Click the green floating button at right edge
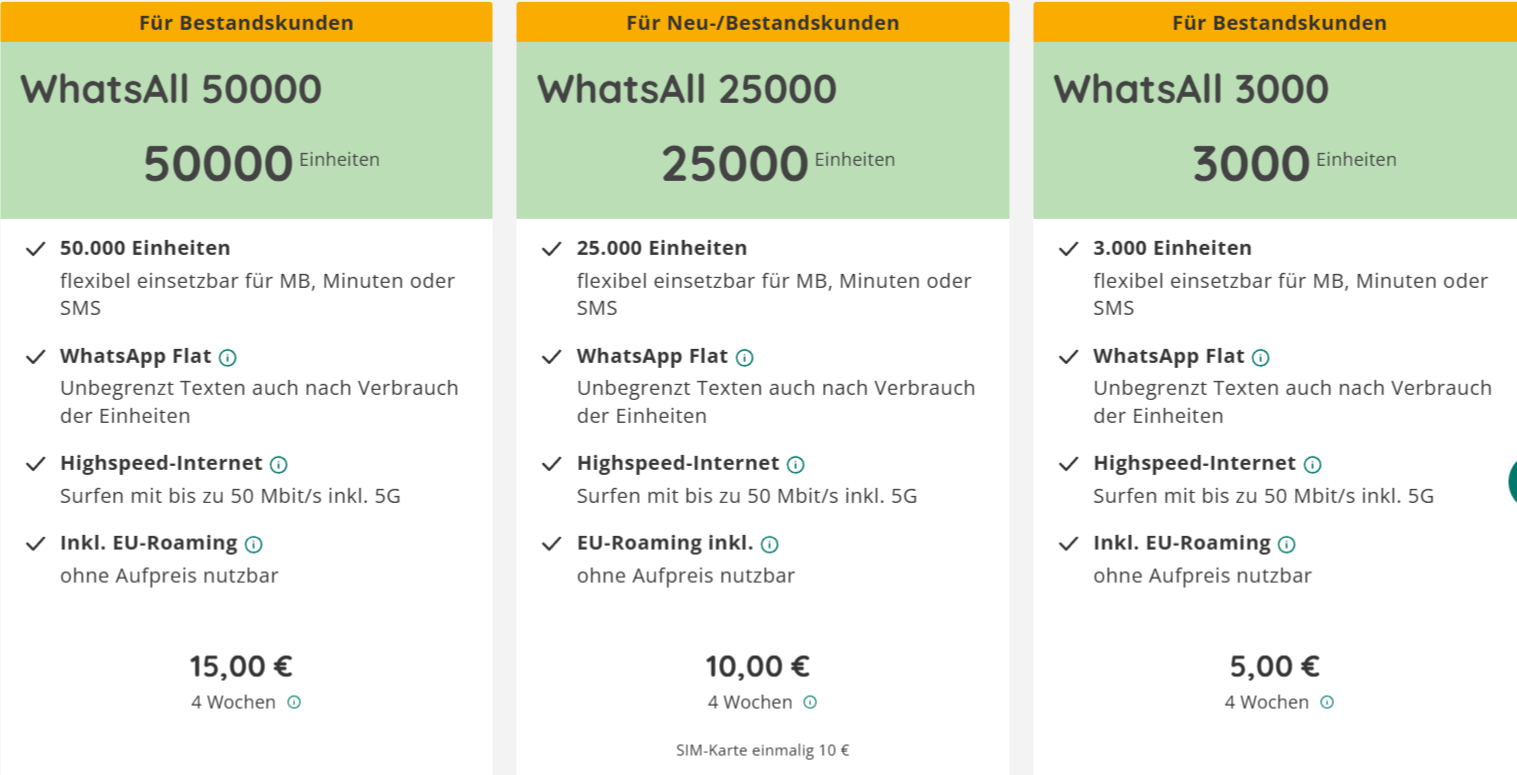This screenshot has width=1517, height=775. coord(1512,482)
